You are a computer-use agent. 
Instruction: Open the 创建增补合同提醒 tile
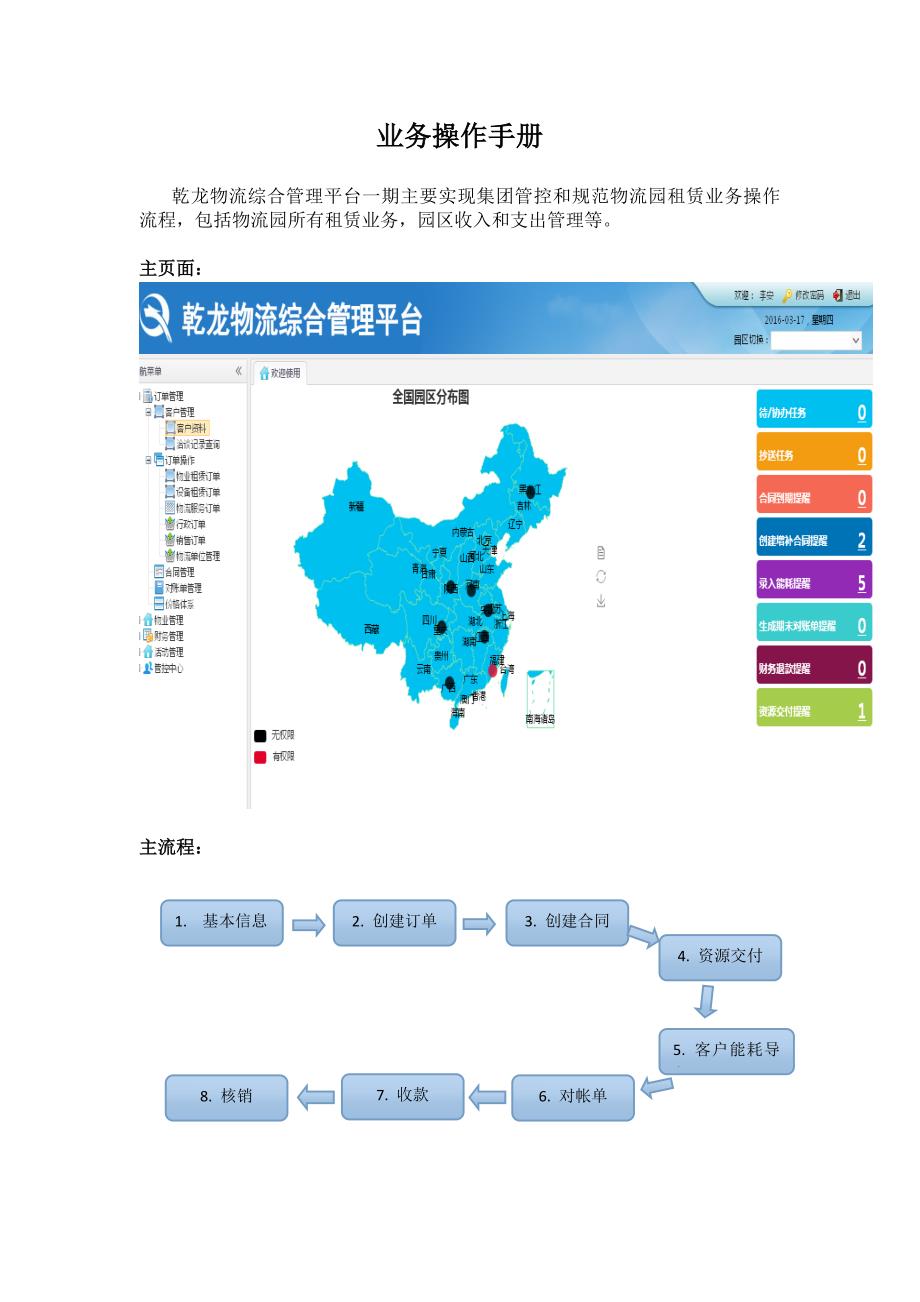[814, 537]
